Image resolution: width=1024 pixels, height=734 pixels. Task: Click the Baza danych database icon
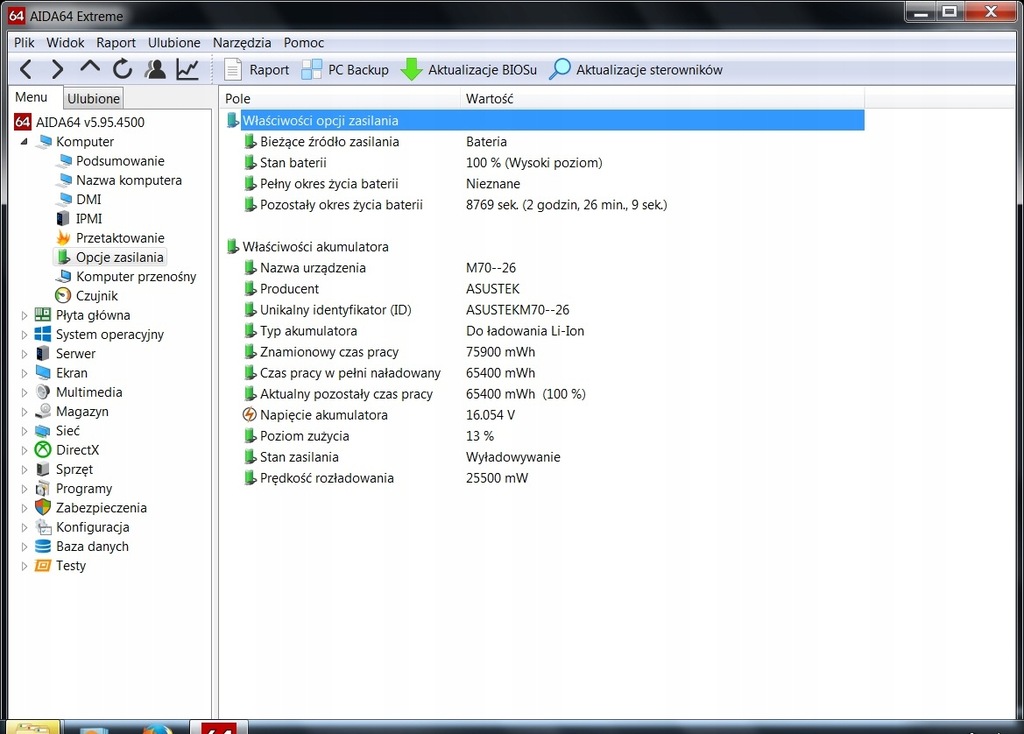click(x=42, y=546)
